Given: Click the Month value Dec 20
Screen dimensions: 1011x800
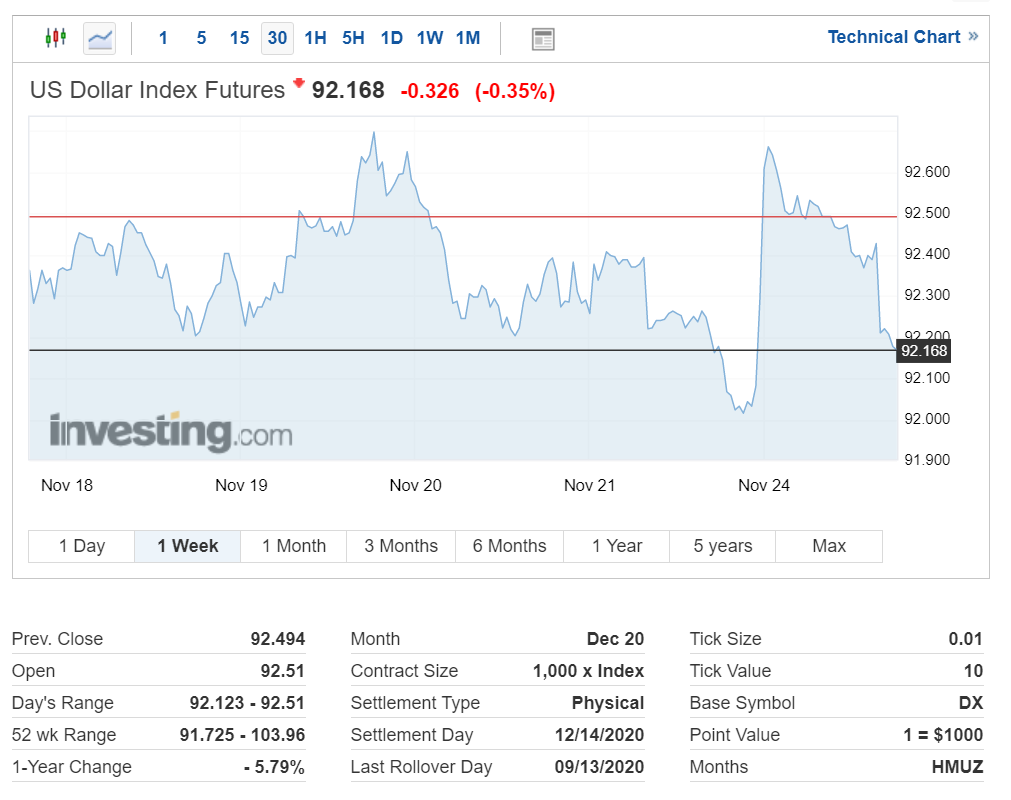Looking at the screenshot, I should tap(615, 639).
